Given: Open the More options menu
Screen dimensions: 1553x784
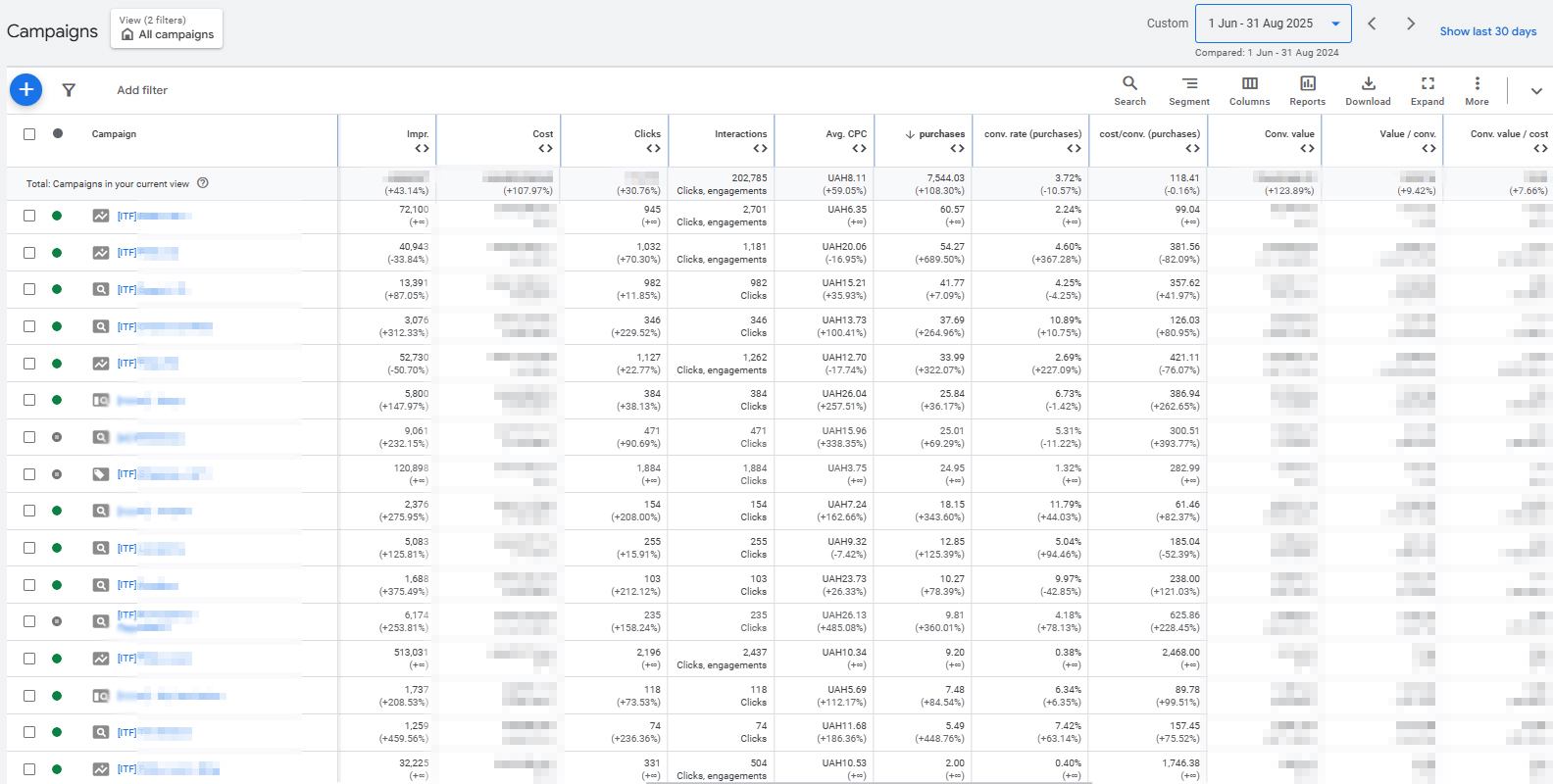Looking at the screenshot, I should tap(1477, 90).
